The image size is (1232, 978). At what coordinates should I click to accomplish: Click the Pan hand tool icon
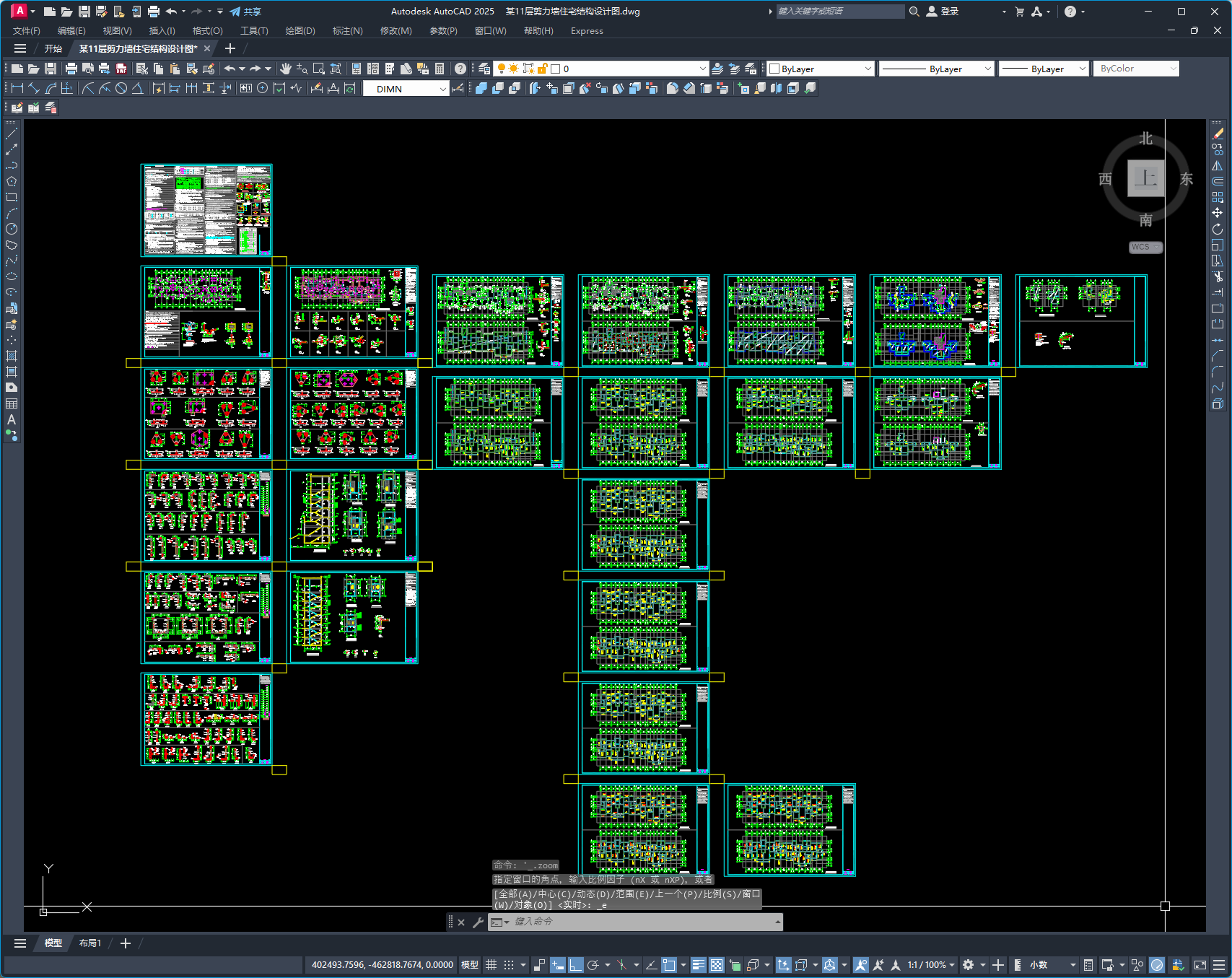(x=286, y=69)
